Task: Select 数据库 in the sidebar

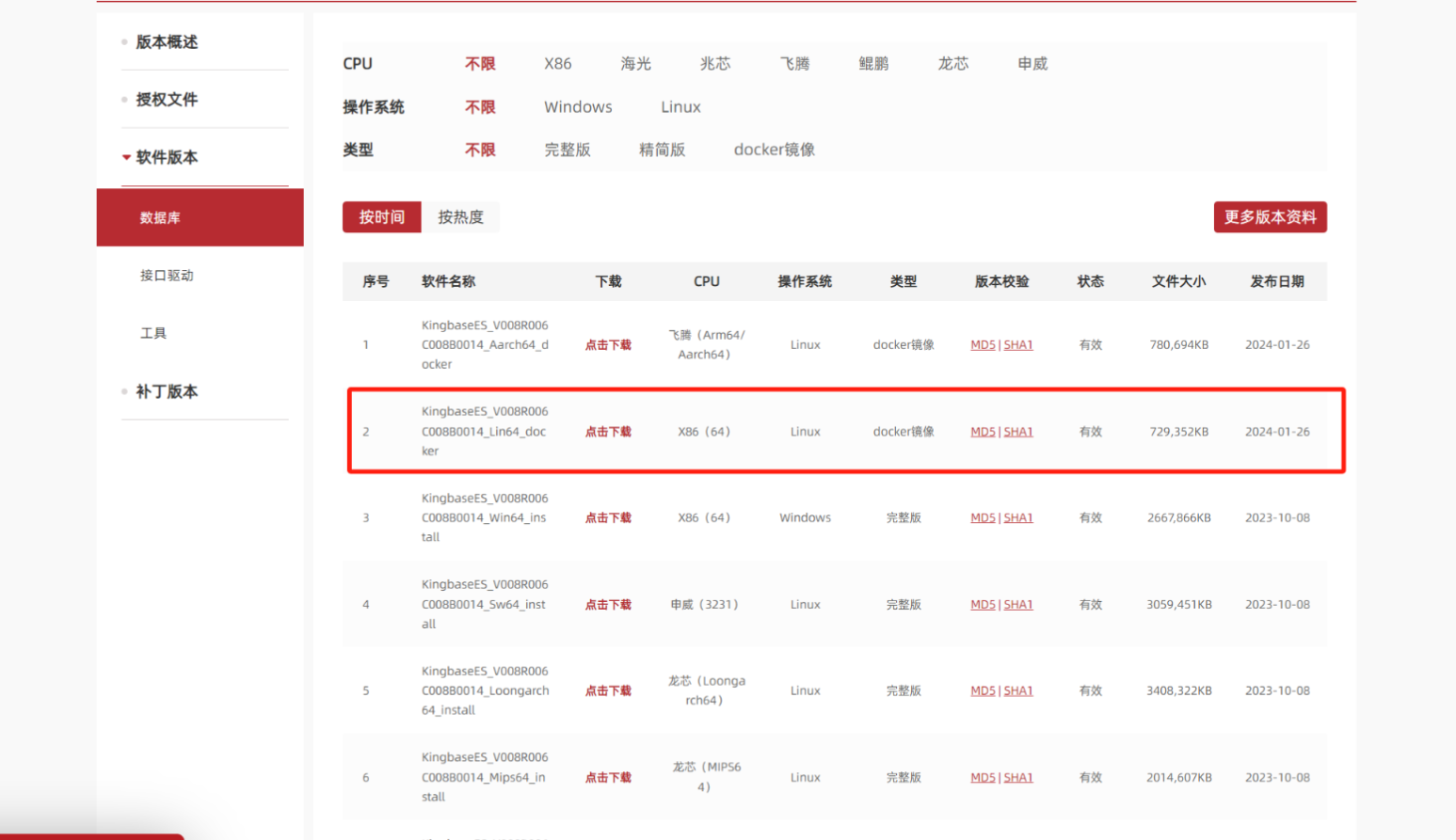Action: click(x=160, y=217)
